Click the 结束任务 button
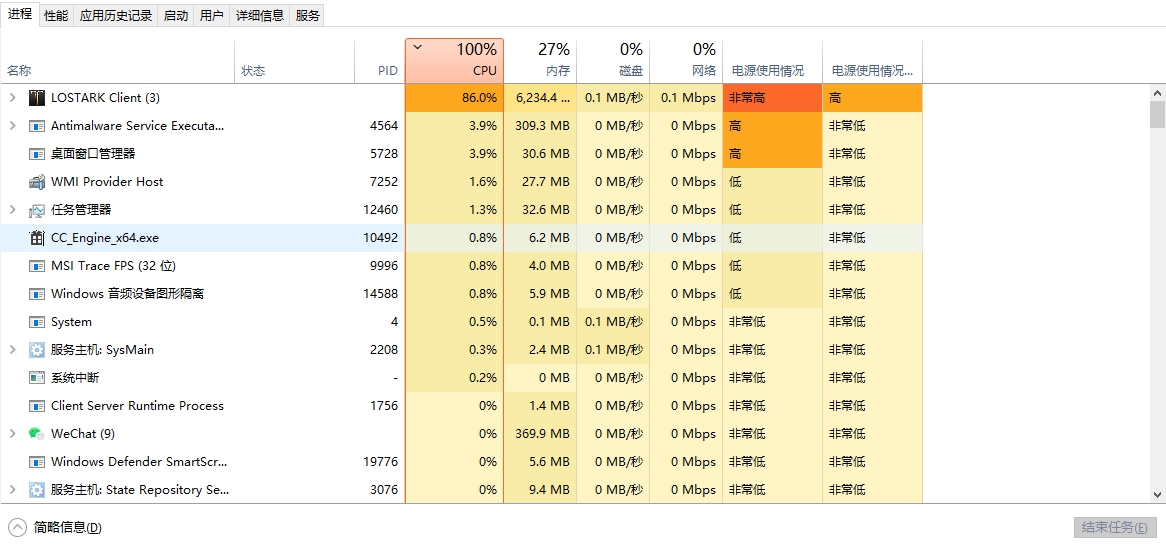Screen dimensions: 1166x552 [x=1115, y=527]
